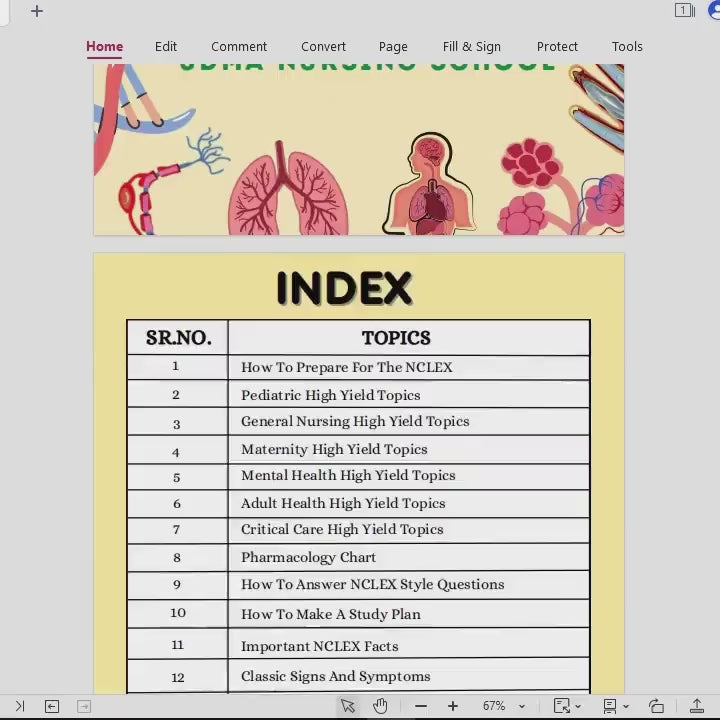This screenshot has width=720, height=720.
Task: Click the INDEX heading text
Action: [x=344, y=288]
